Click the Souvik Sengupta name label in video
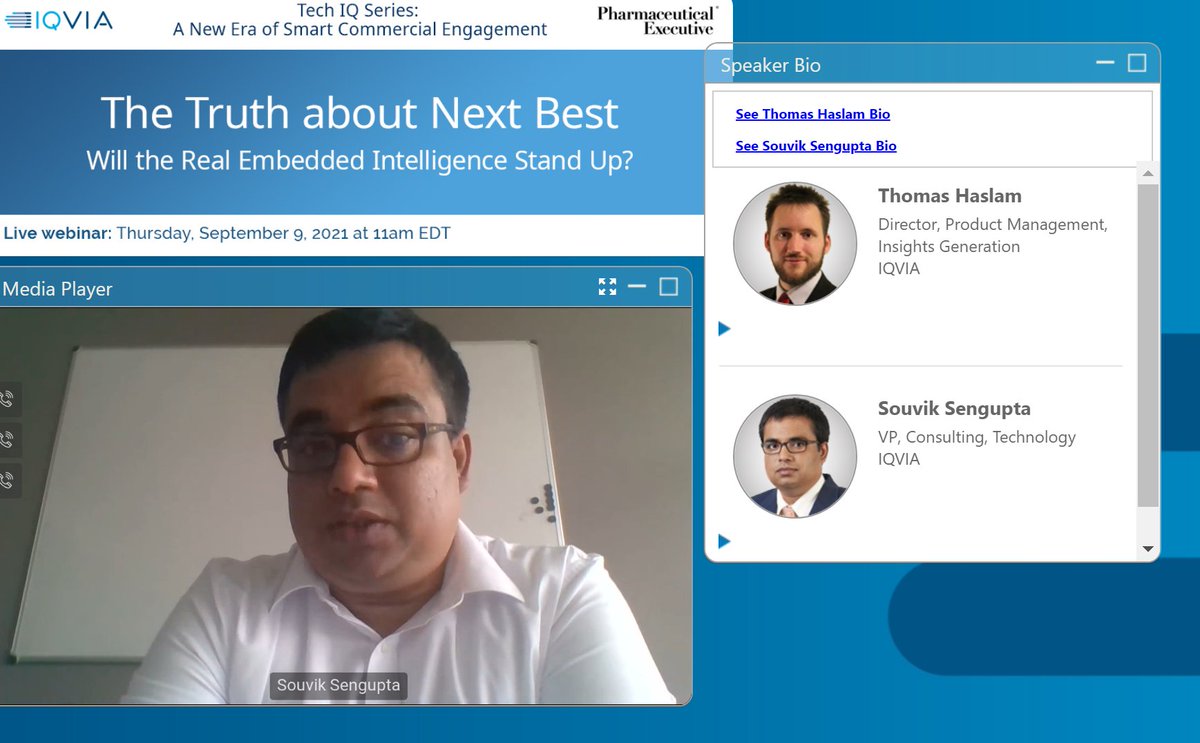 (x=338, y=686)
